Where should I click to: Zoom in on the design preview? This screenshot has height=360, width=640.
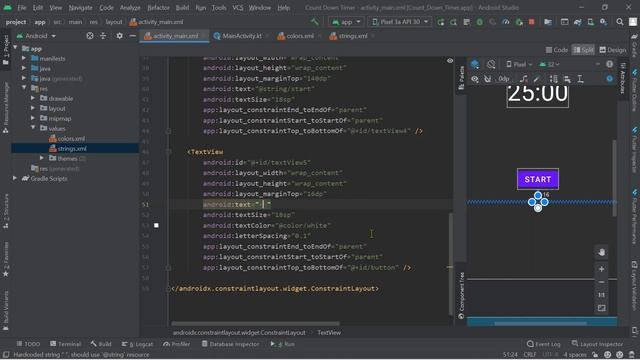pyautogui.click(x=602, y=269)
